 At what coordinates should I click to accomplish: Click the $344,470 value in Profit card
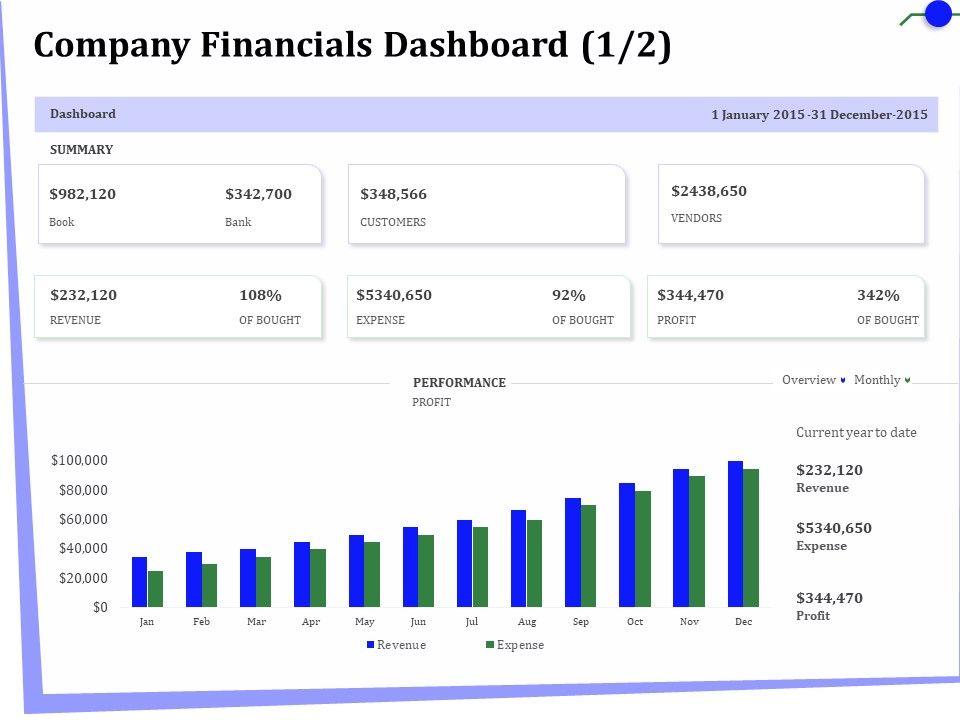point(690,295)
